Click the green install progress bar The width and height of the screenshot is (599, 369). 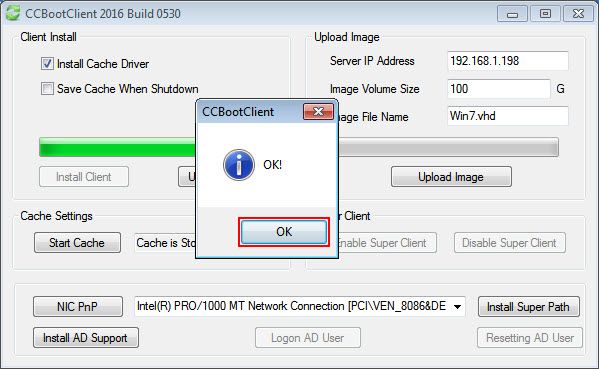[x=118, y=147]
